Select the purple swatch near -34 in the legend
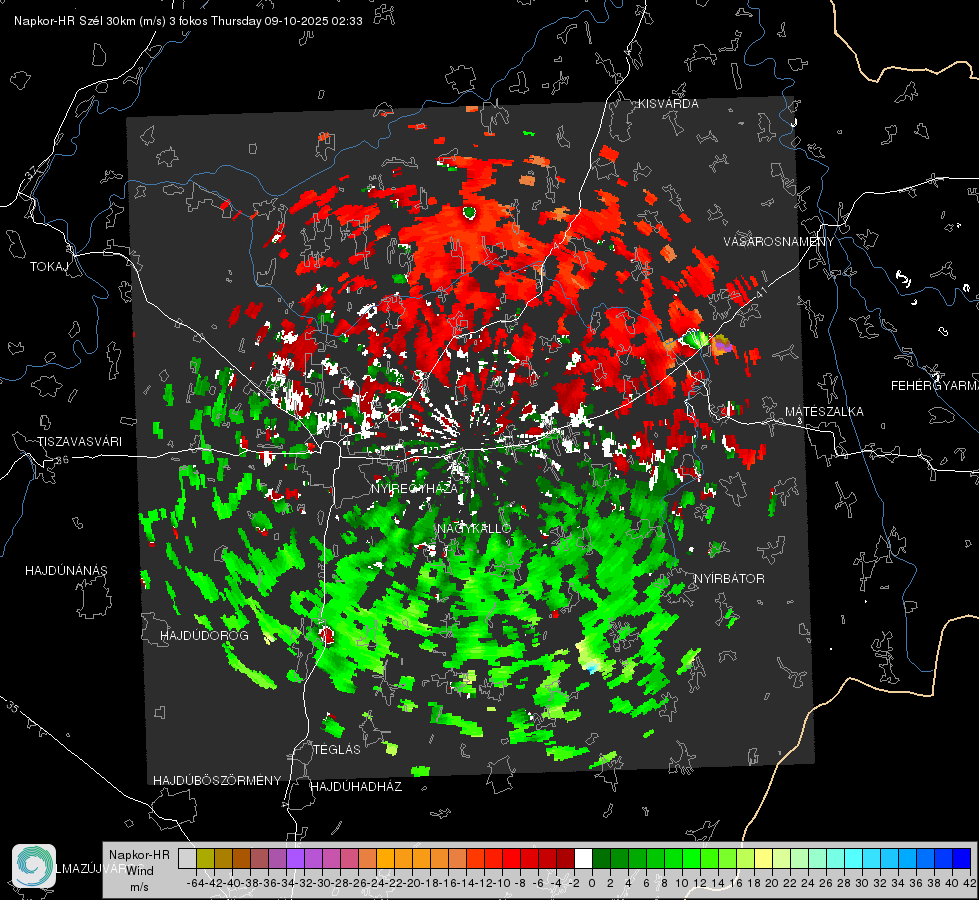This screenshot has height=900, width=979. [295, 859]
